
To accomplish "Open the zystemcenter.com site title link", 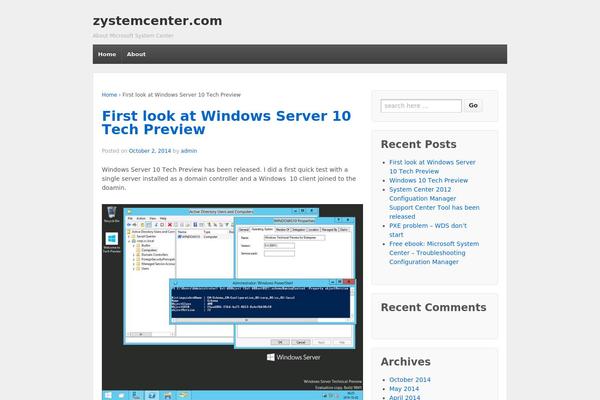I will [x=157, y=21].
